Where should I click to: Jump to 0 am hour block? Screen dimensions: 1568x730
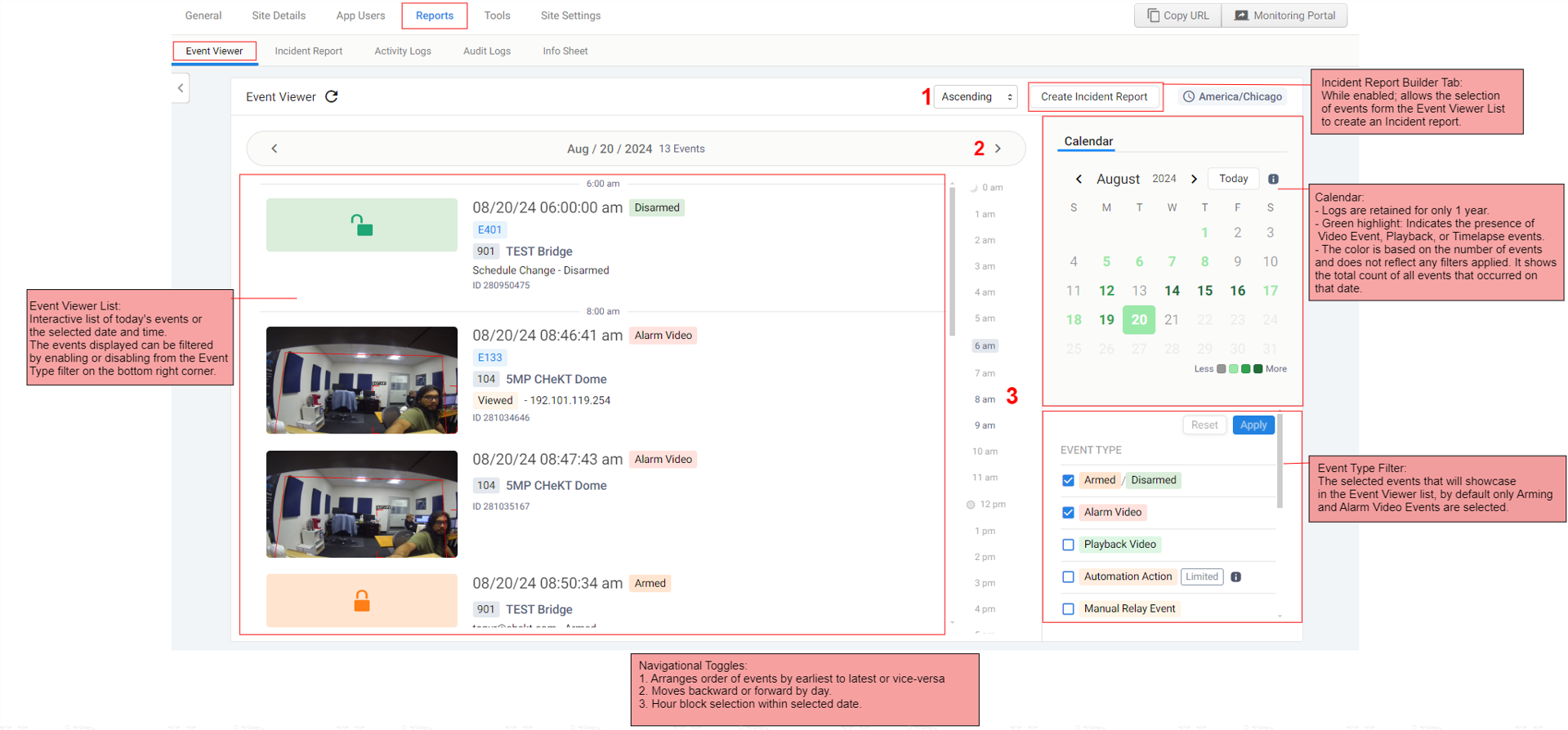[x=992, y=188]
